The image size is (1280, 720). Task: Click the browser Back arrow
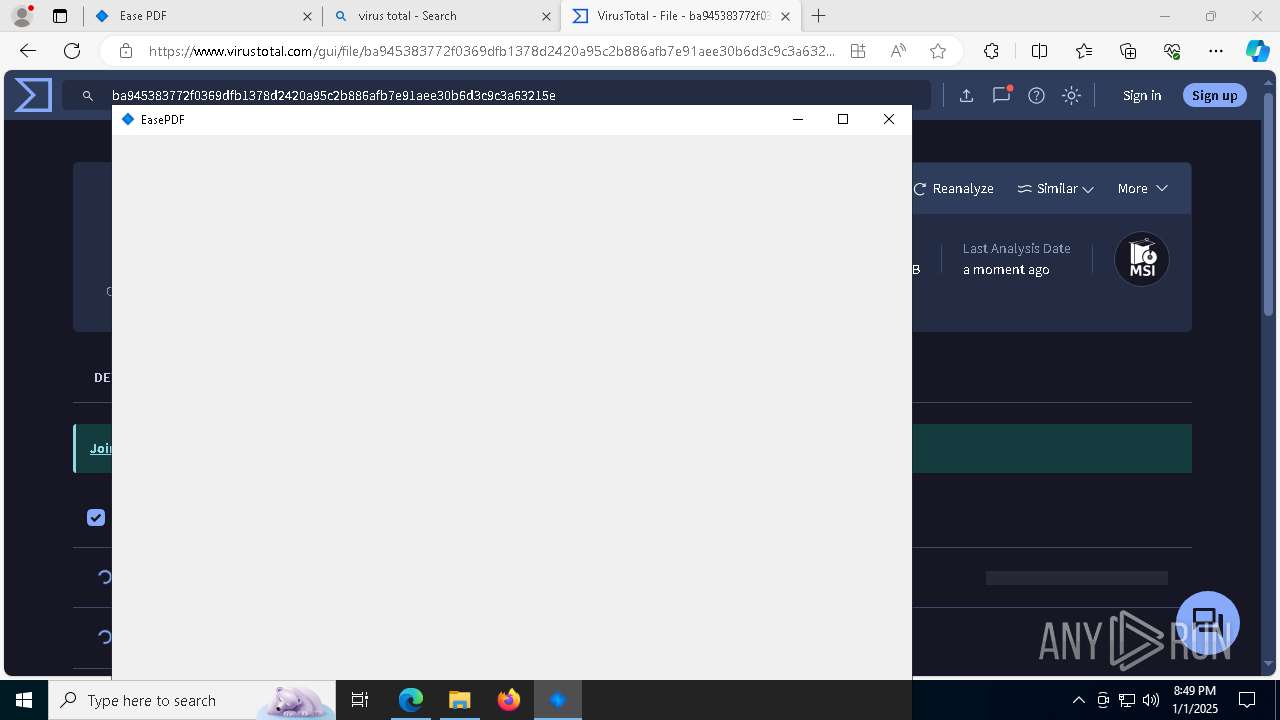pos(28,51)
